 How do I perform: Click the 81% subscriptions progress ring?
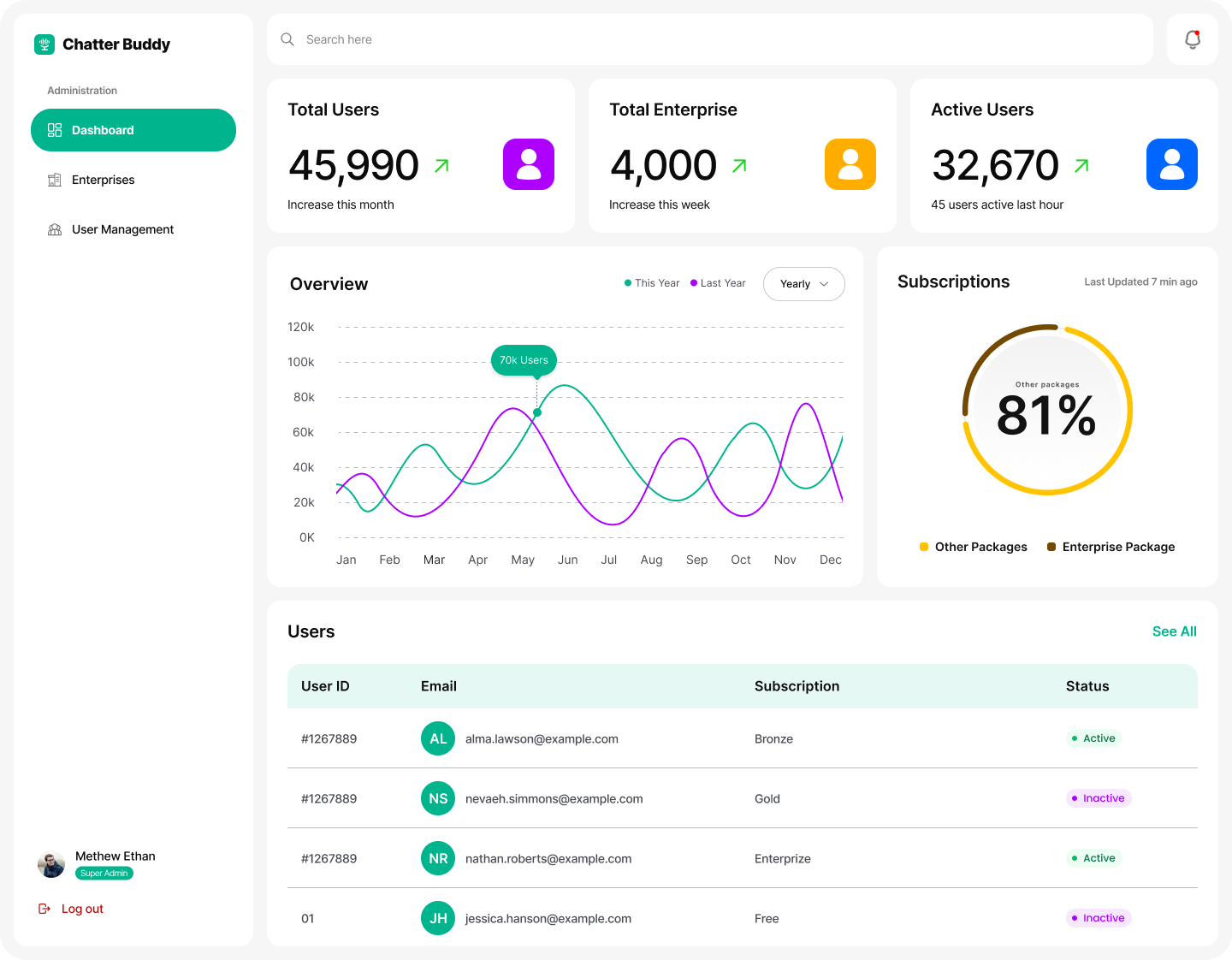[x=1047, y=411]
